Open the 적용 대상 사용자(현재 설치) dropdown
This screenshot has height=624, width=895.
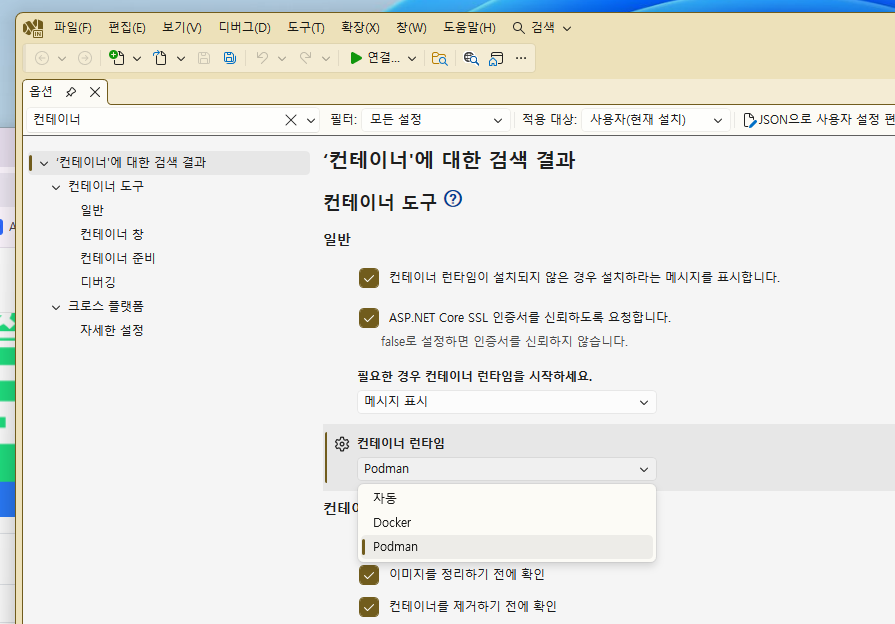[656, 120]
